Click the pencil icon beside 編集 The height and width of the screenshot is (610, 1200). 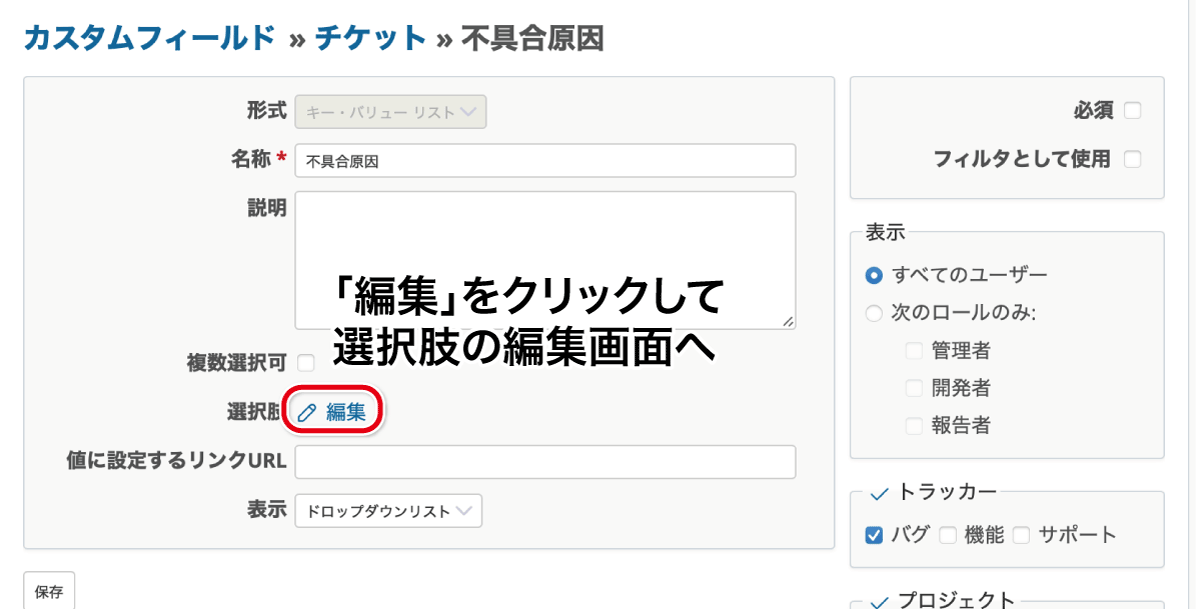pos(308,412)
